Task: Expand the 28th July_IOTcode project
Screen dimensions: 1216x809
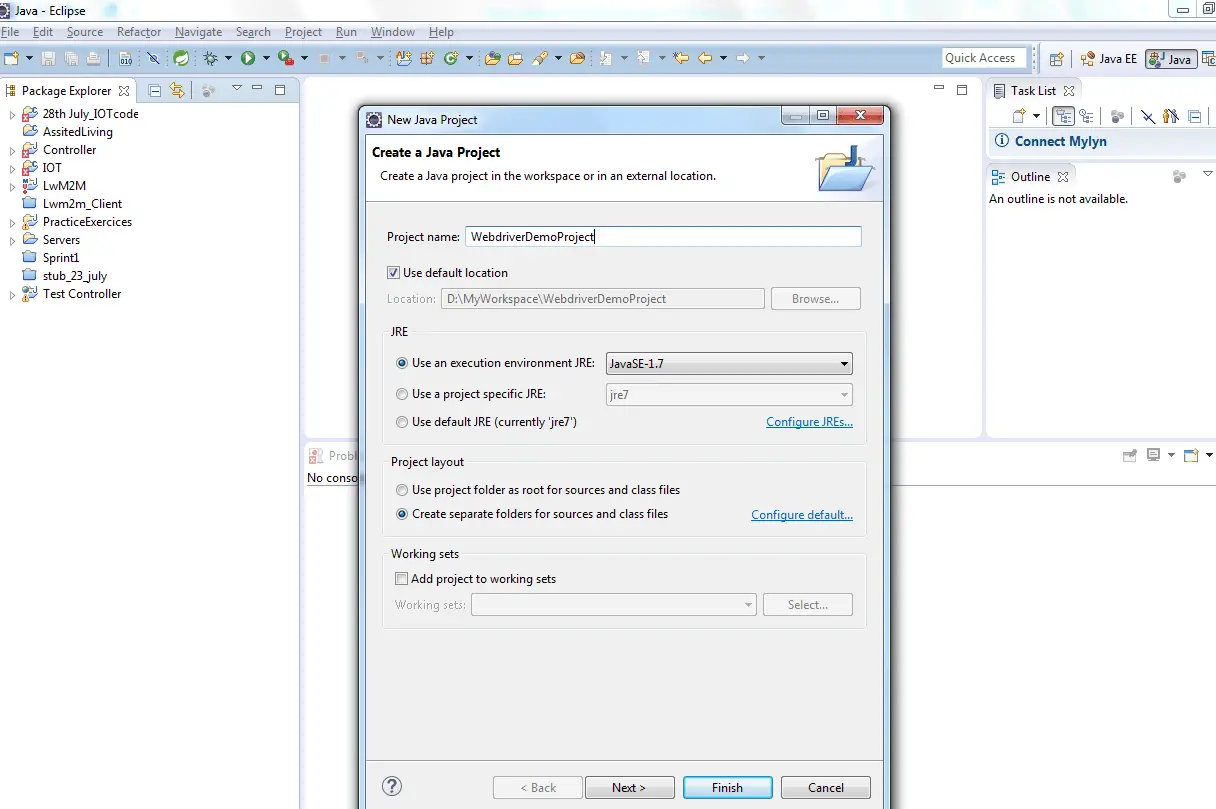Action: [x=13, y=115]
